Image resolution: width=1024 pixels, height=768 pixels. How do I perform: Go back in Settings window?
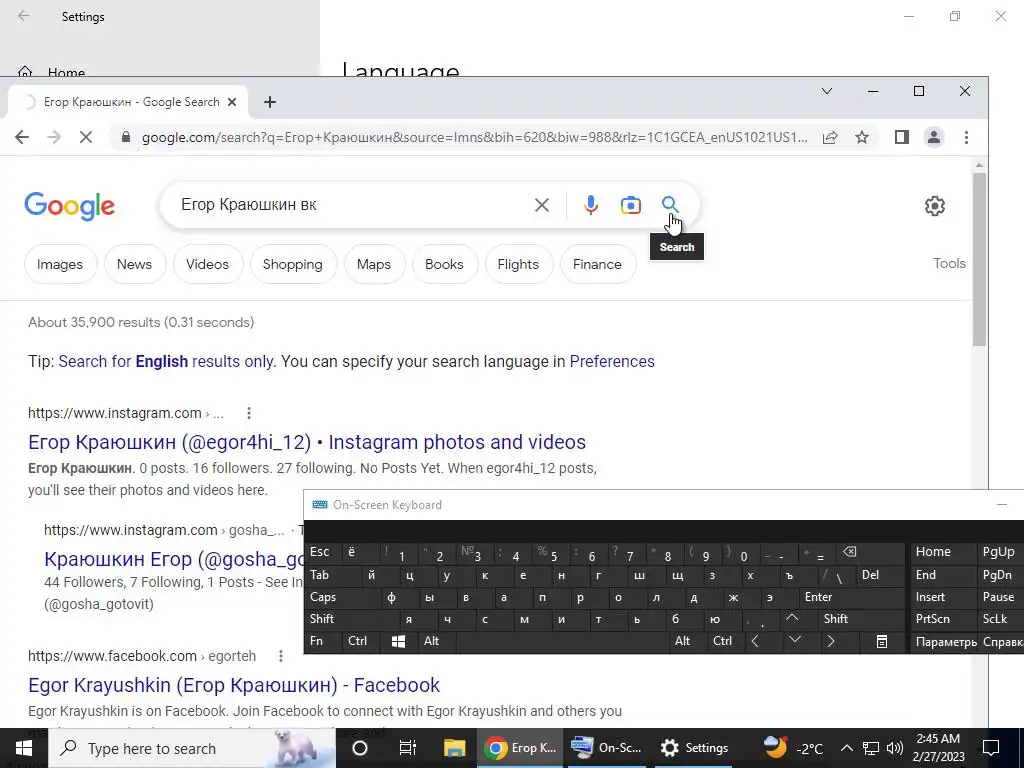(x=24, y=16)
